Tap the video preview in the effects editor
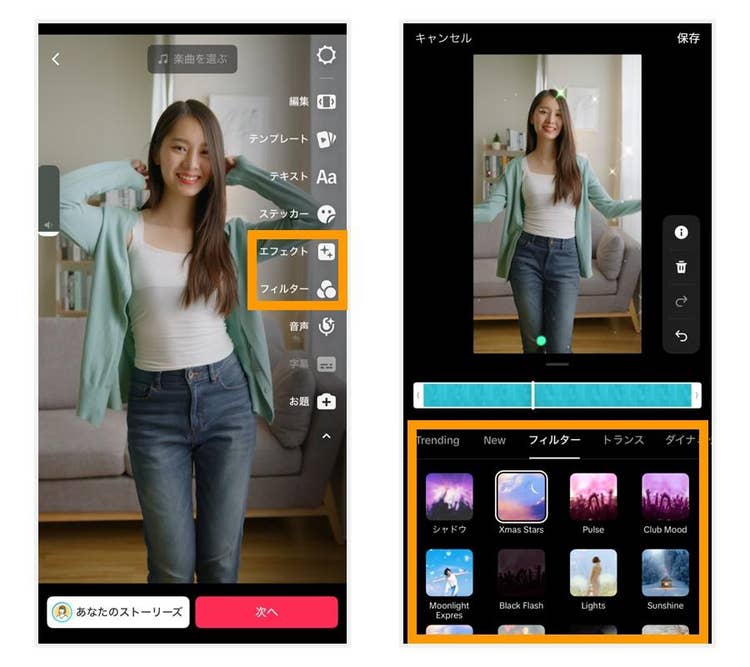750x667 pixels. click(x=557, y=204)
